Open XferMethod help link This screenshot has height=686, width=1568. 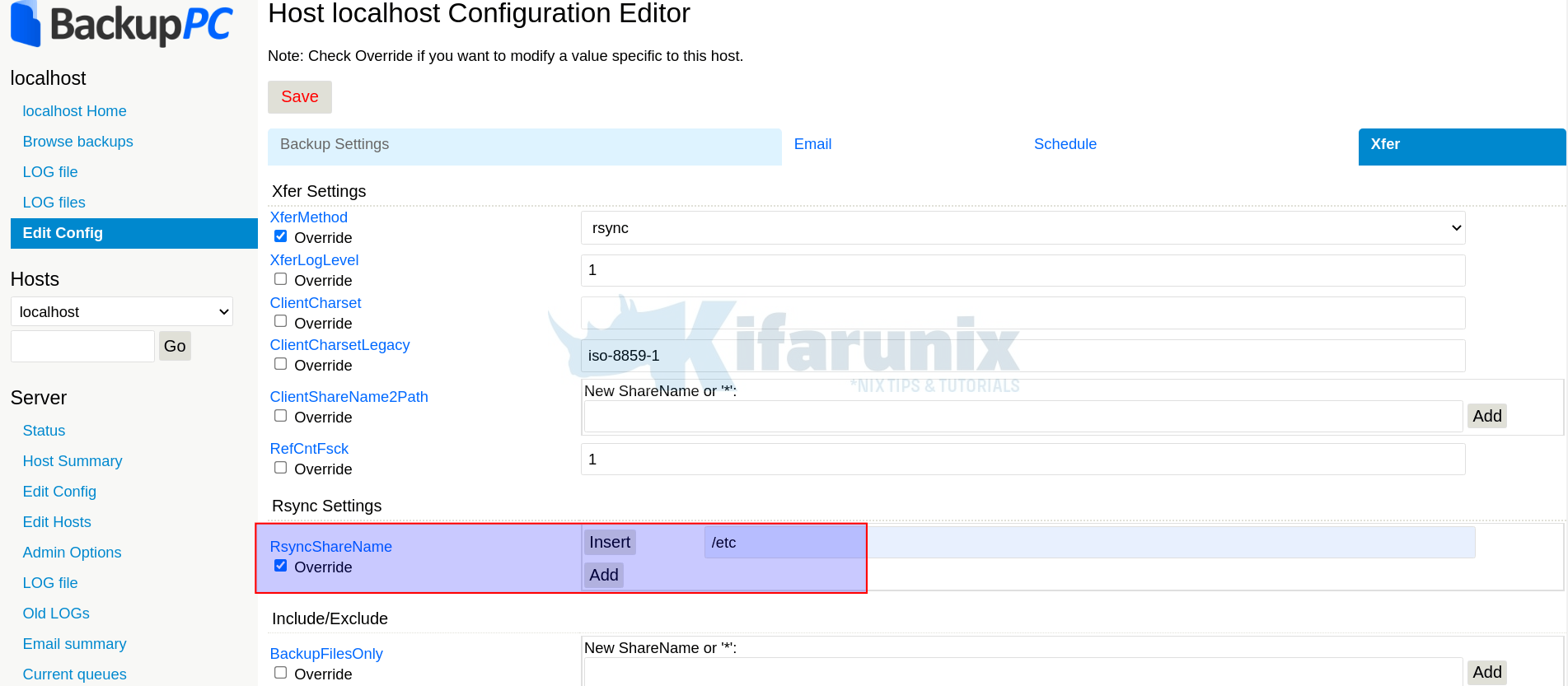309,217
